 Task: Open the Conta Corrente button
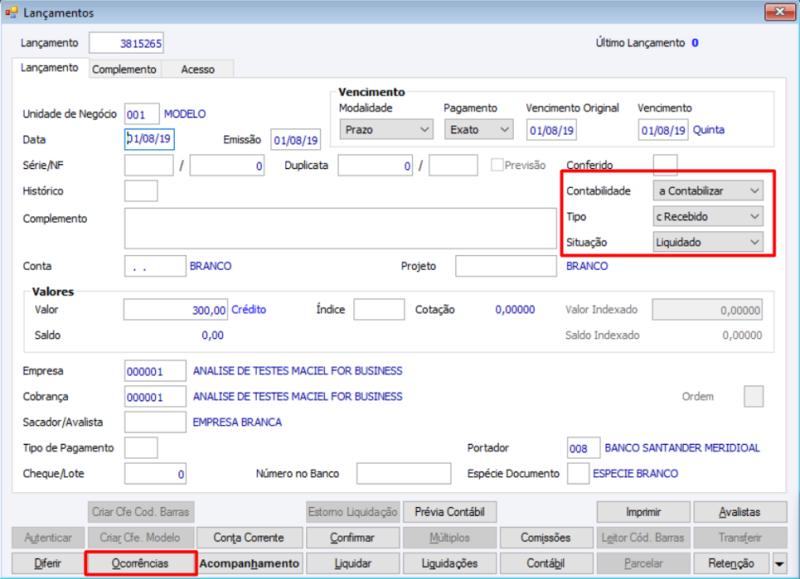click(x=249, y=538)
